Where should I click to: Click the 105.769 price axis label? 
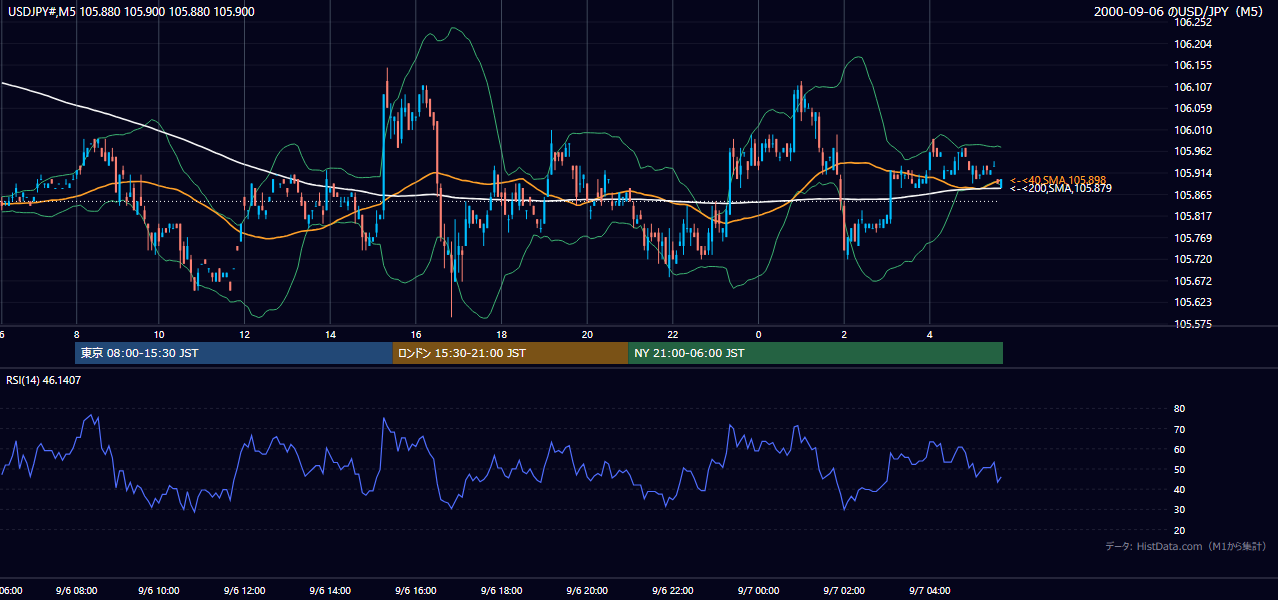pyautogui.click(x=1193, y=238)
